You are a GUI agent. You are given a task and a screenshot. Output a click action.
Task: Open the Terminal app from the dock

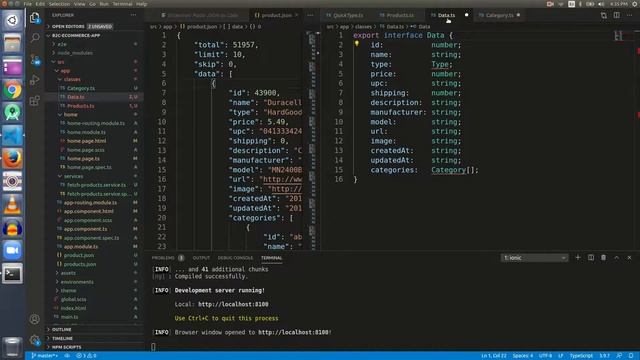pyautogui.click(x=12, y=273)
